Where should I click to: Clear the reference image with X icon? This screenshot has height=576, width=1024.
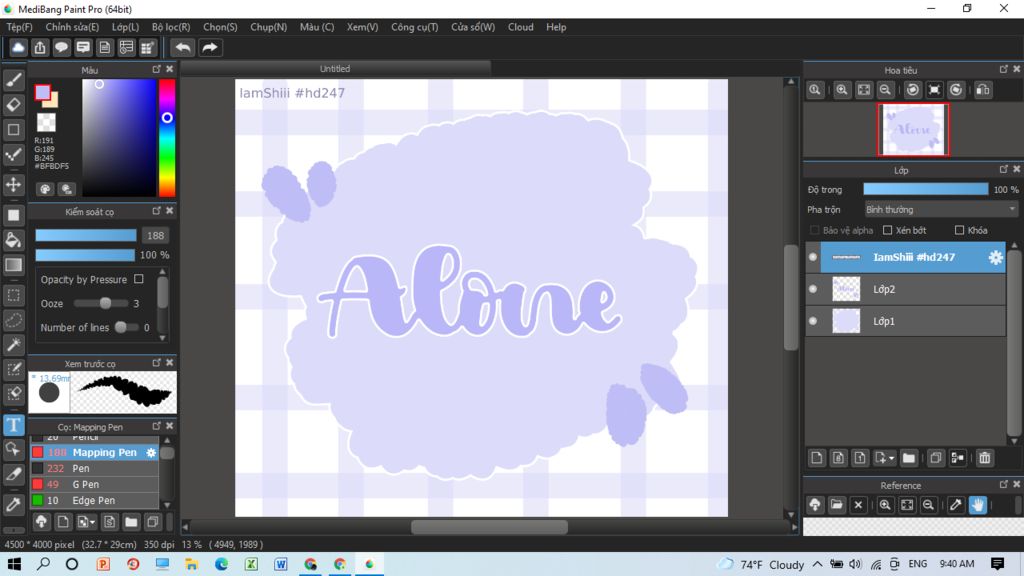858,505
